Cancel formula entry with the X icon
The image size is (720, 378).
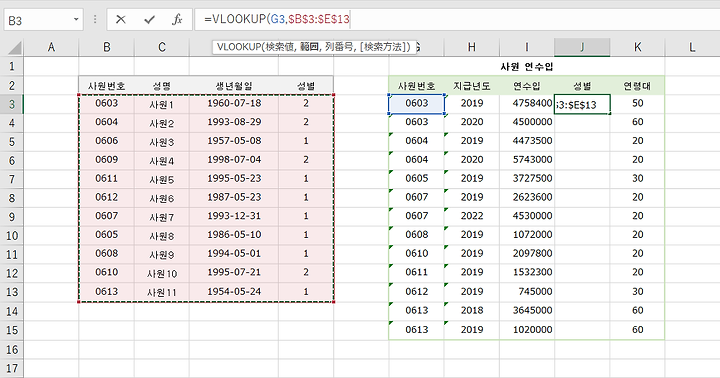point(121,19)
